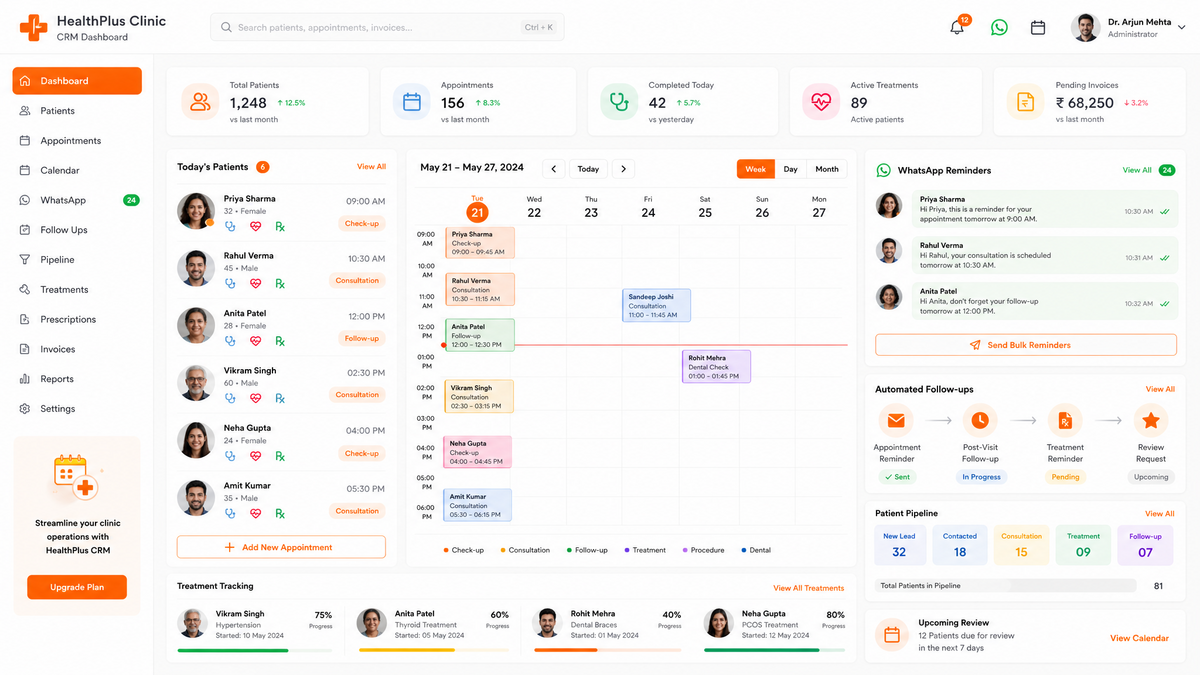The height and width of the screenshot is (675, 1200).
Task: Open View All for Today's Patients
Action: tap(371, 167)
